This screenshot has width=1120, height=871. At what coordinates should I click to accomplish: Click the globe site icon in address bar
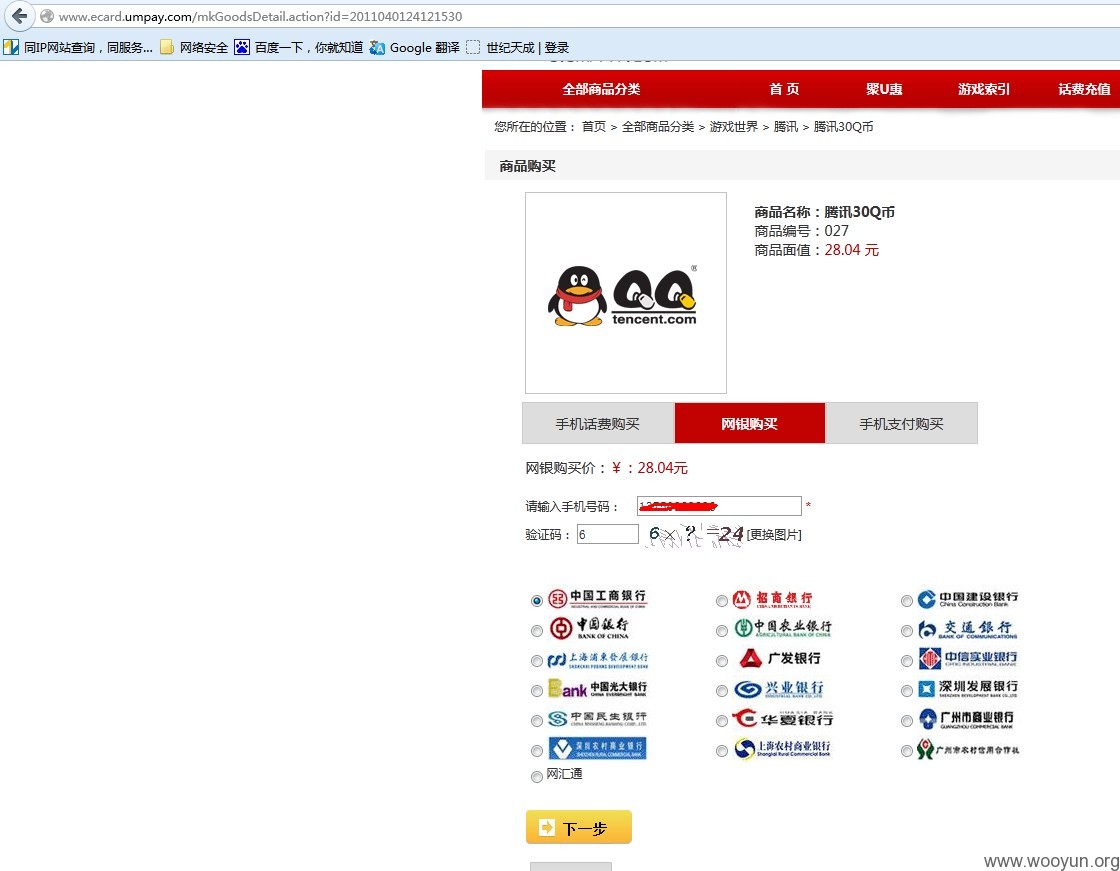(47, 16)
